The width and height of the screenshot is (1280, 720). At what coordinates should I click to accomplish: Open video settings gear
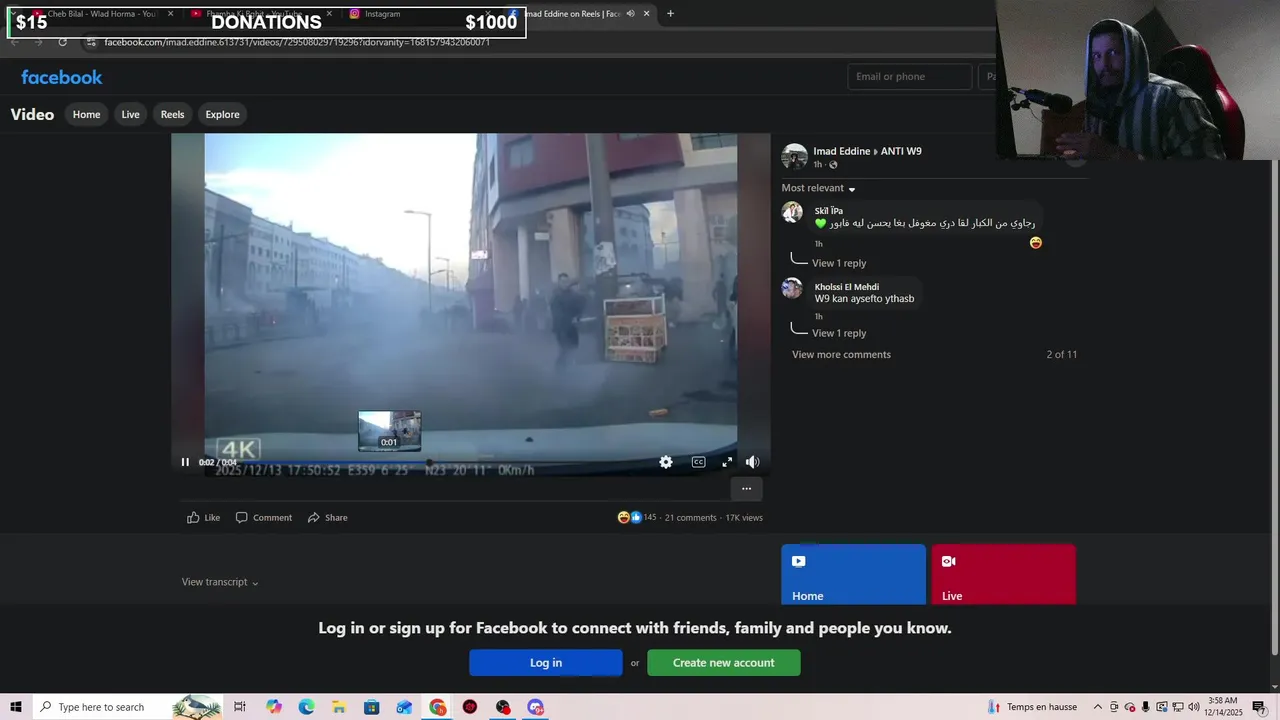pos(666,462)
